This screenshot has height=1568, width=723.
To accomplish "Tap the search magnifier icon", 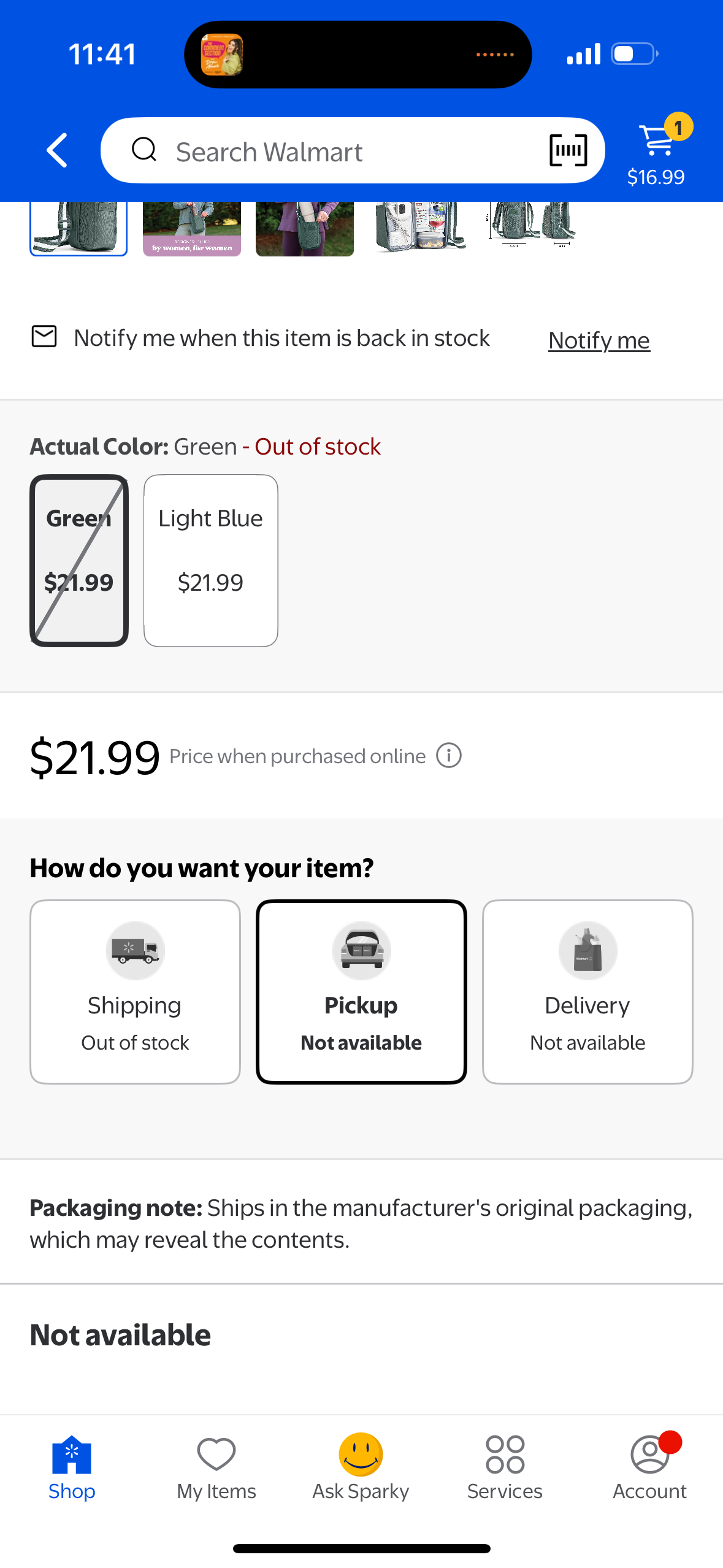I will point(145,150).
